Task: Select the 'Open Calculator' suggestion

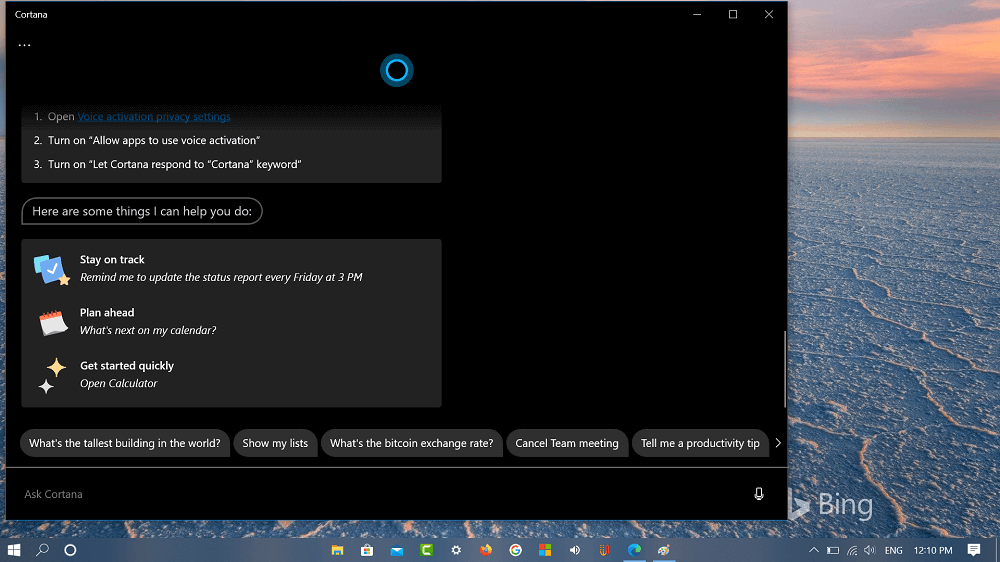Action: click(119, 383)
